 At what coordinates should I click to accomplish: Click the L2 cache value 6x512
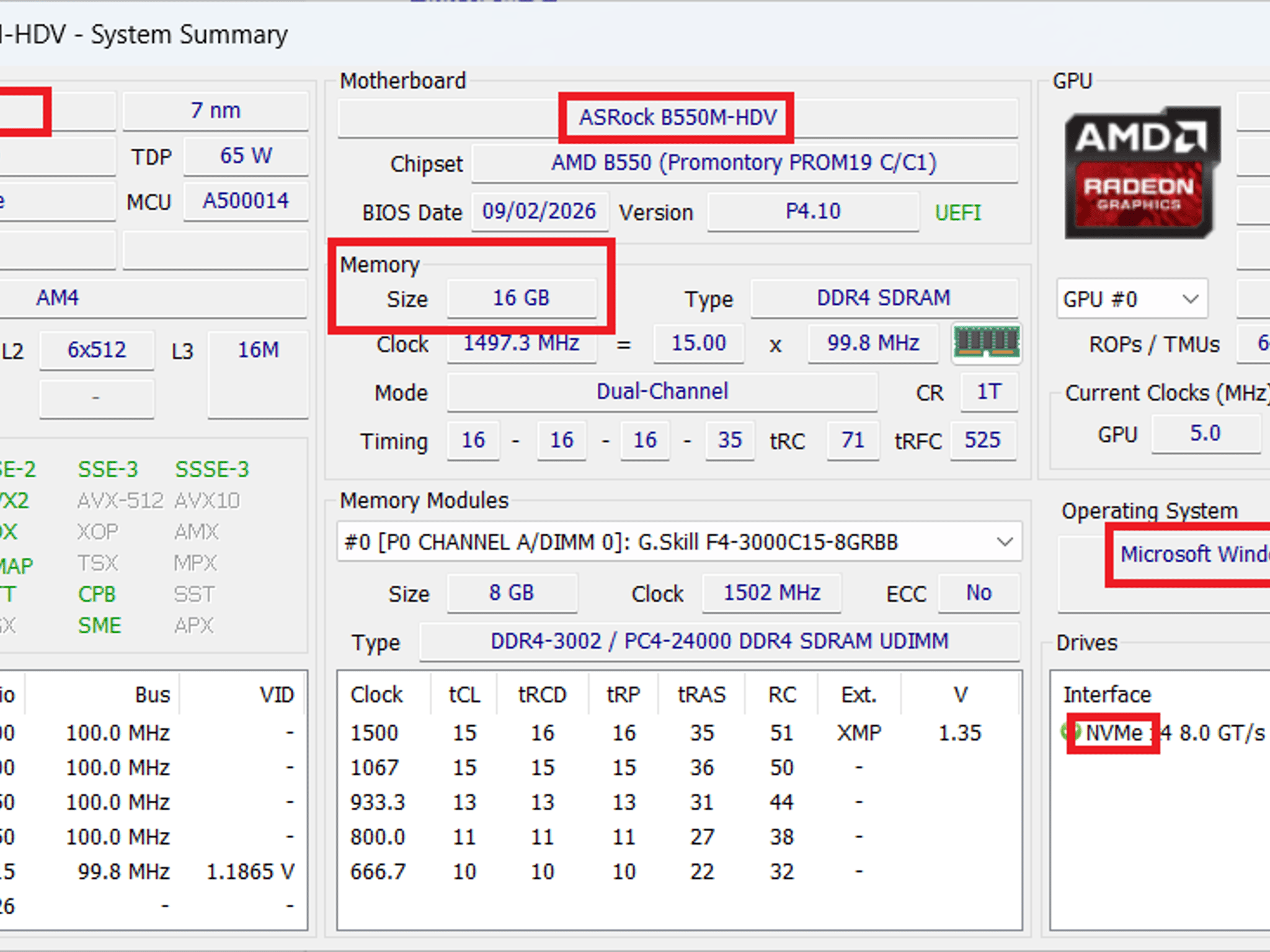coord(97,350)
